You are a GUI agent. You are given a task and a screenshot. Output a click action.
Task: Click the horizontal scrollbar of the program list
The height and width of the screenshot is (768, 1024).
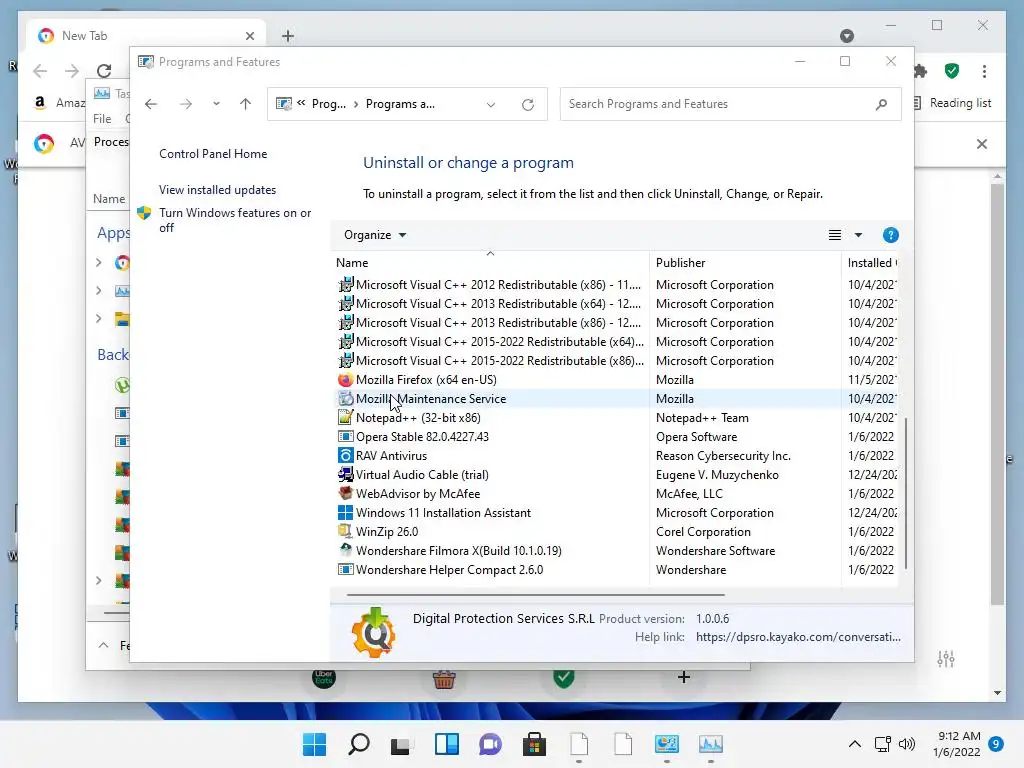pyautogui.click(x=536, y=595)
